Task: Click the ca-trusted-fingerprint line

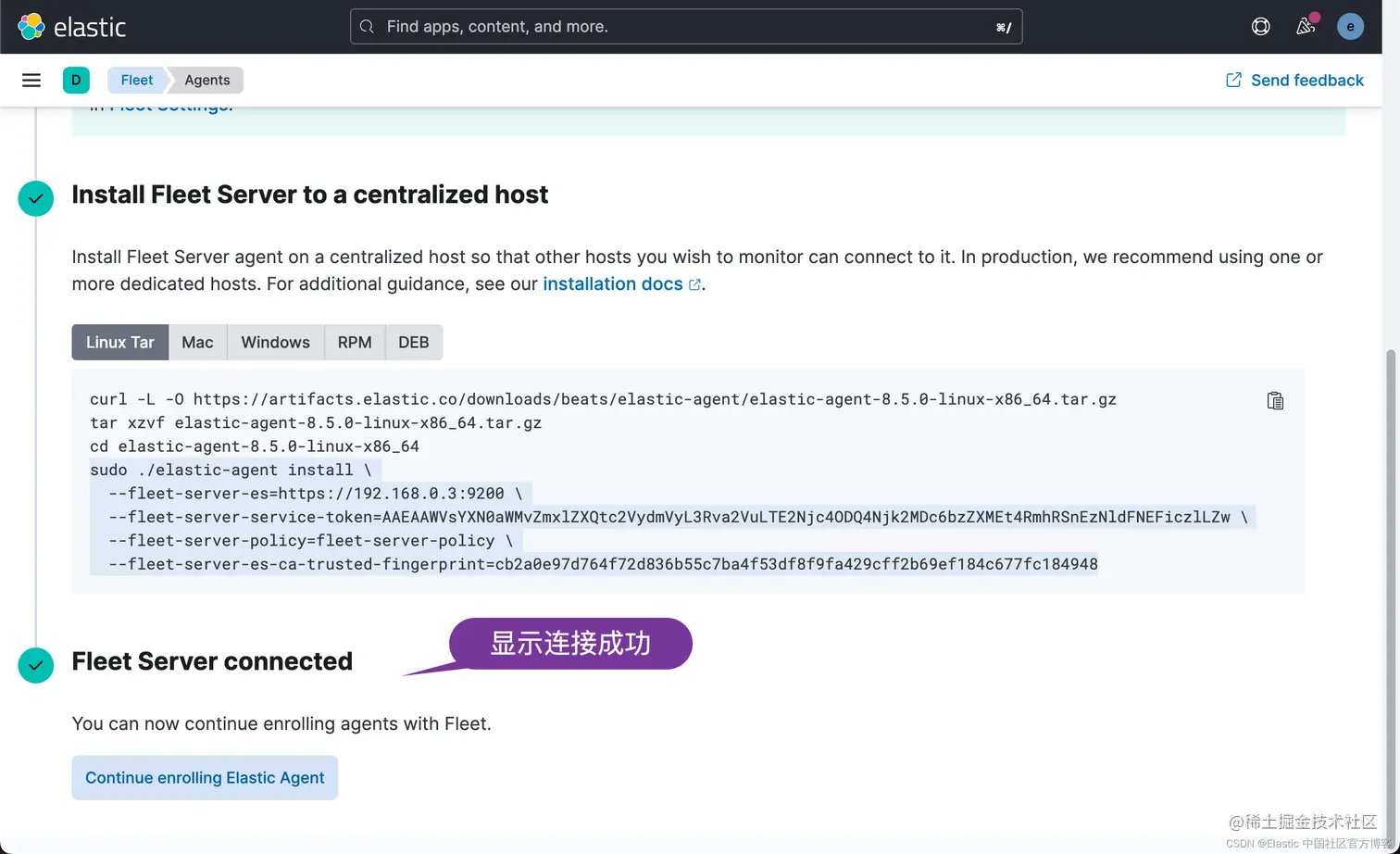Action: [x=603, y=563]
